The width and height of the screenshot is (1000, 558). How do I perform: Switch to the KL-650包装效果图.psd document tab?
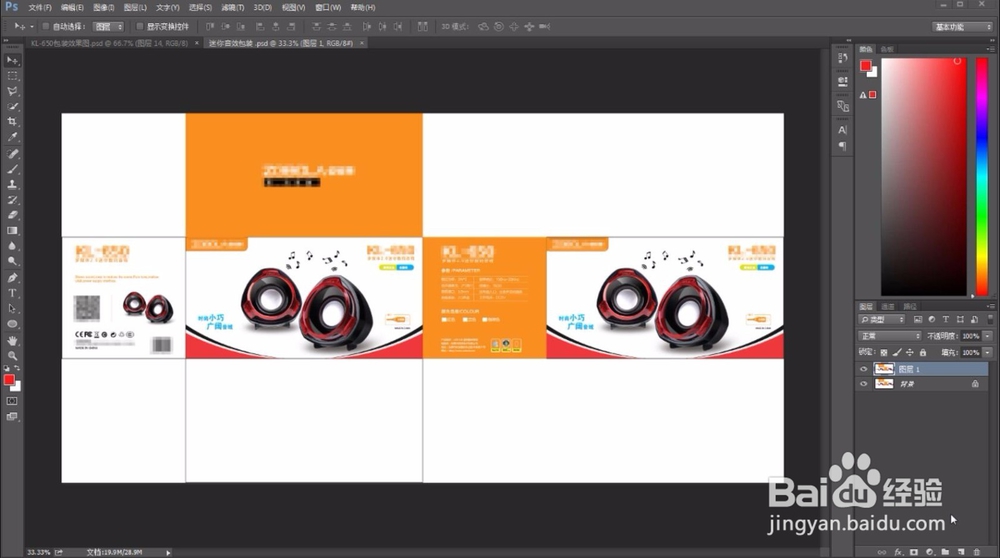[x=109, y=43]
